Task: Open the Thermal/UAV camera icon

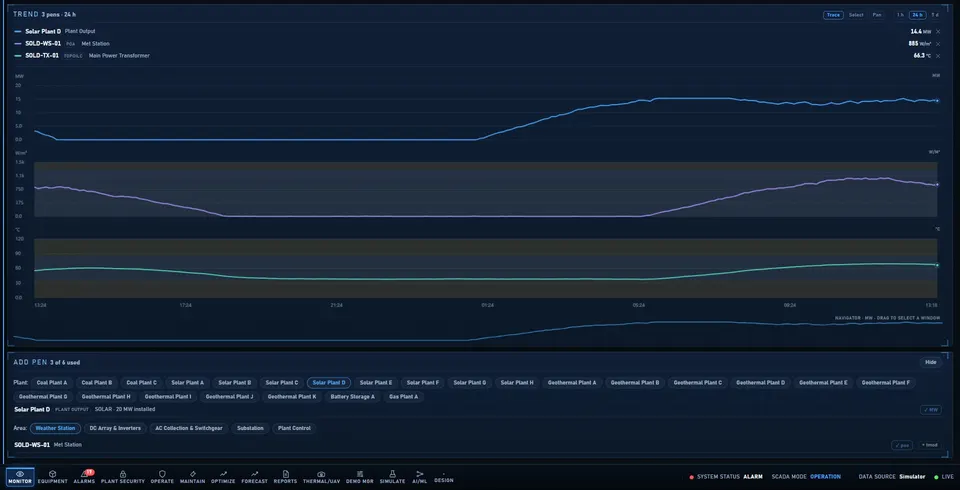Action: [321, 477]
